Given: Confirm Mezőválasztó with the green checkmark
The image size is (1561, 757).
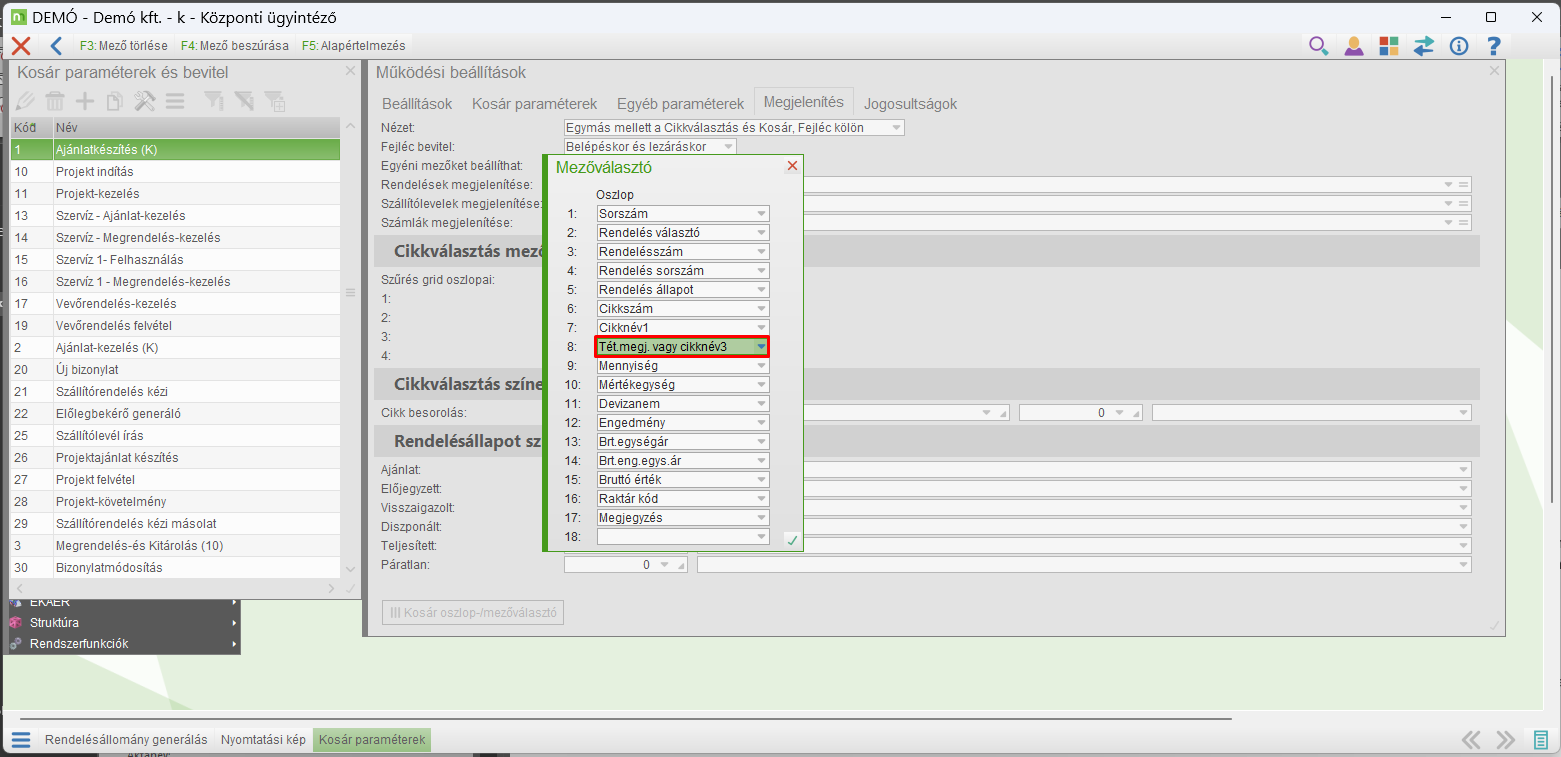Looking at the screenshot, I should pyautogui.click(x=792, y=540).
